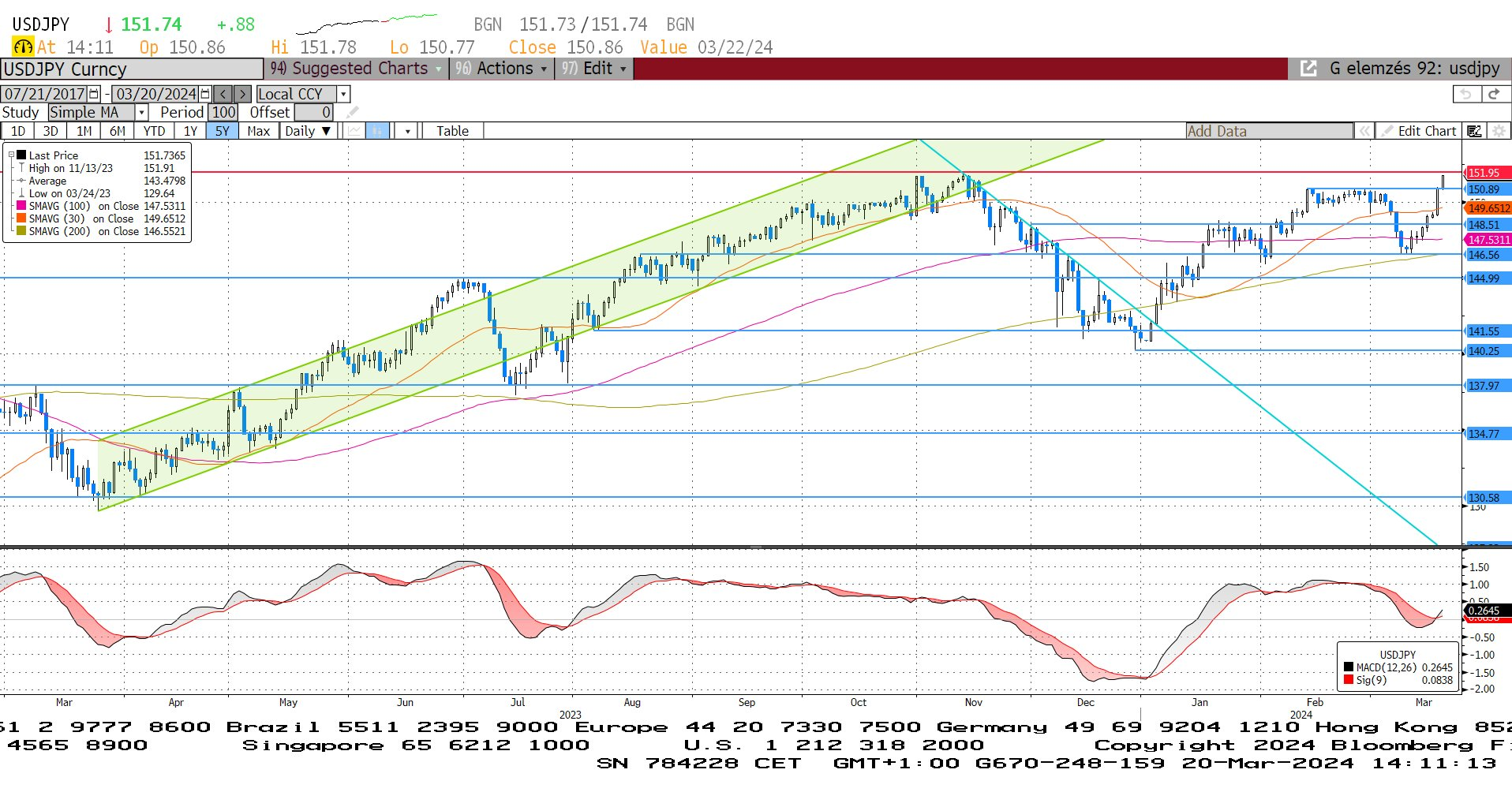
Task: Switch to line chart type icon
Action: pos(355,131)
